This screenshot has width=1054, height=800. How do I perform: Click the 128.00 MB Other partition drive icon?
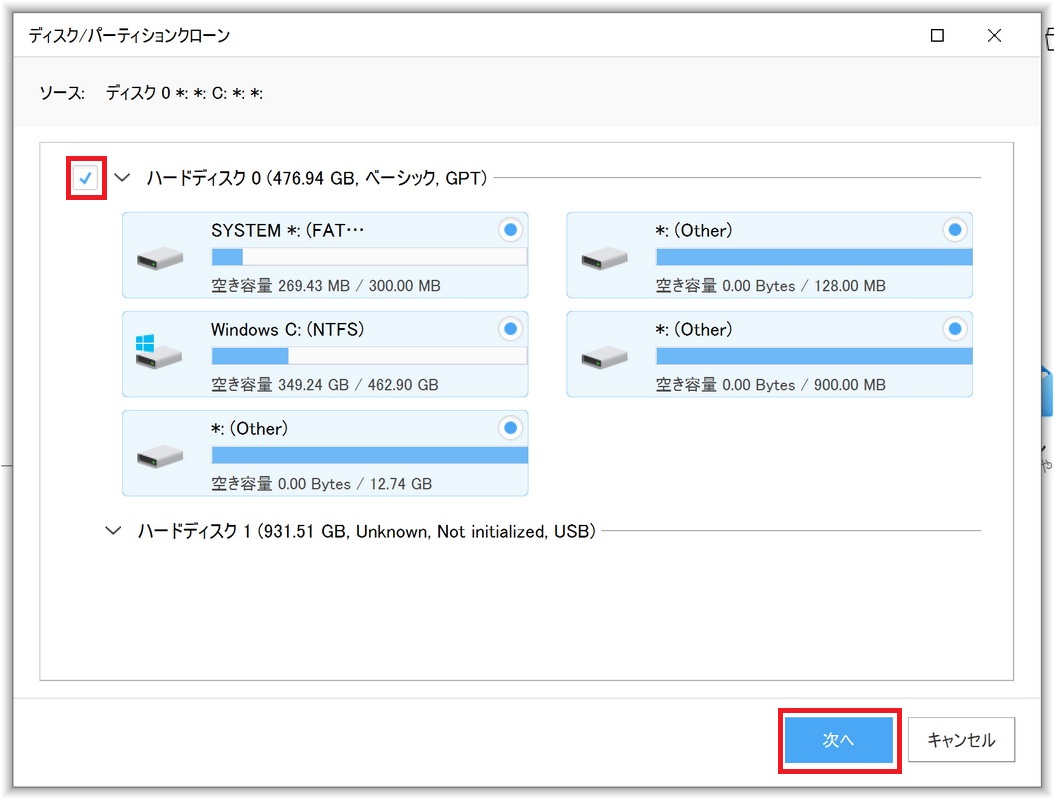(604, 258)
